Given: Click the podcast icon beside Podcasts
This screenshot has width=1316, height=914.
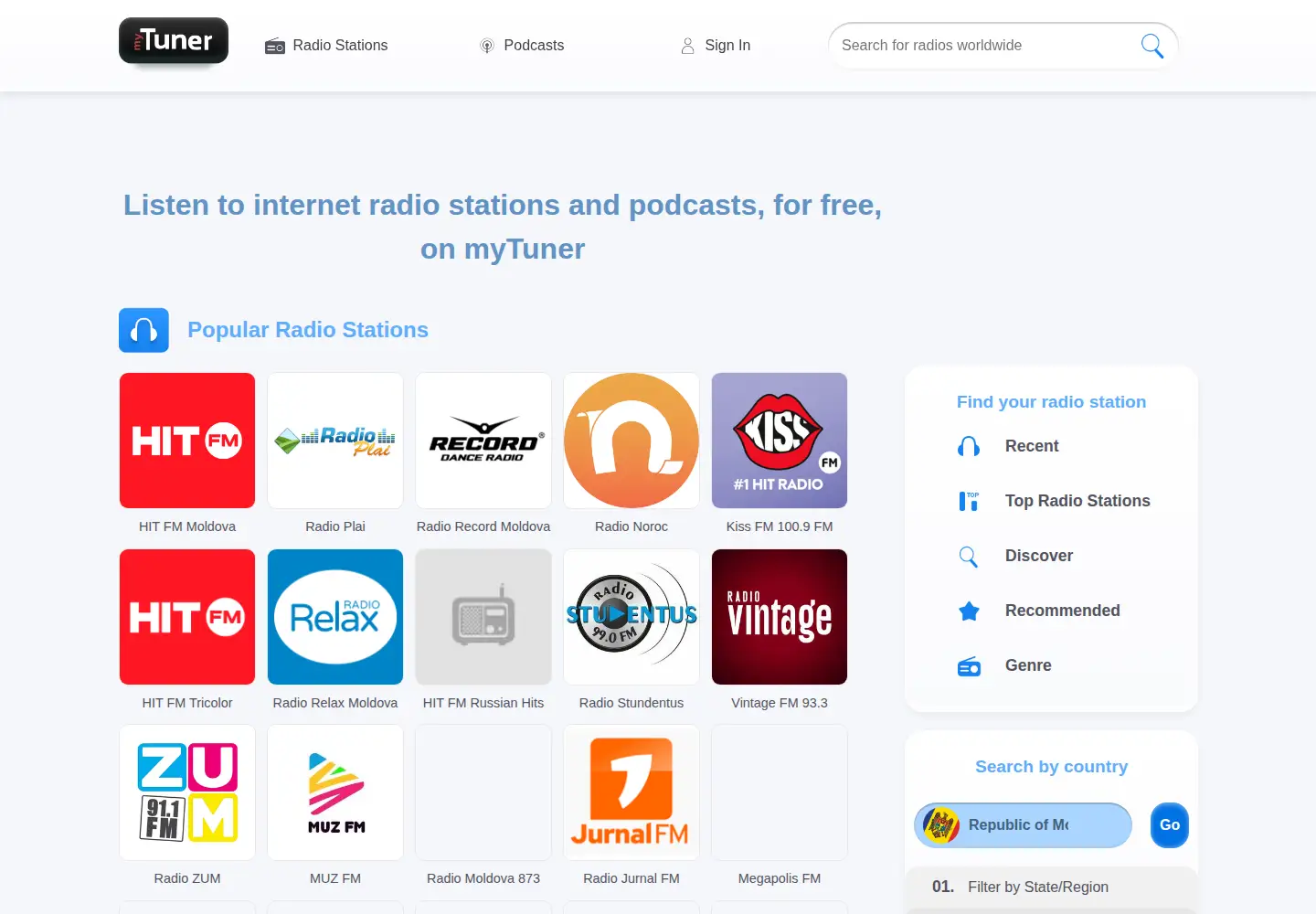Looking at the screenshot, I should pos(487,46).
